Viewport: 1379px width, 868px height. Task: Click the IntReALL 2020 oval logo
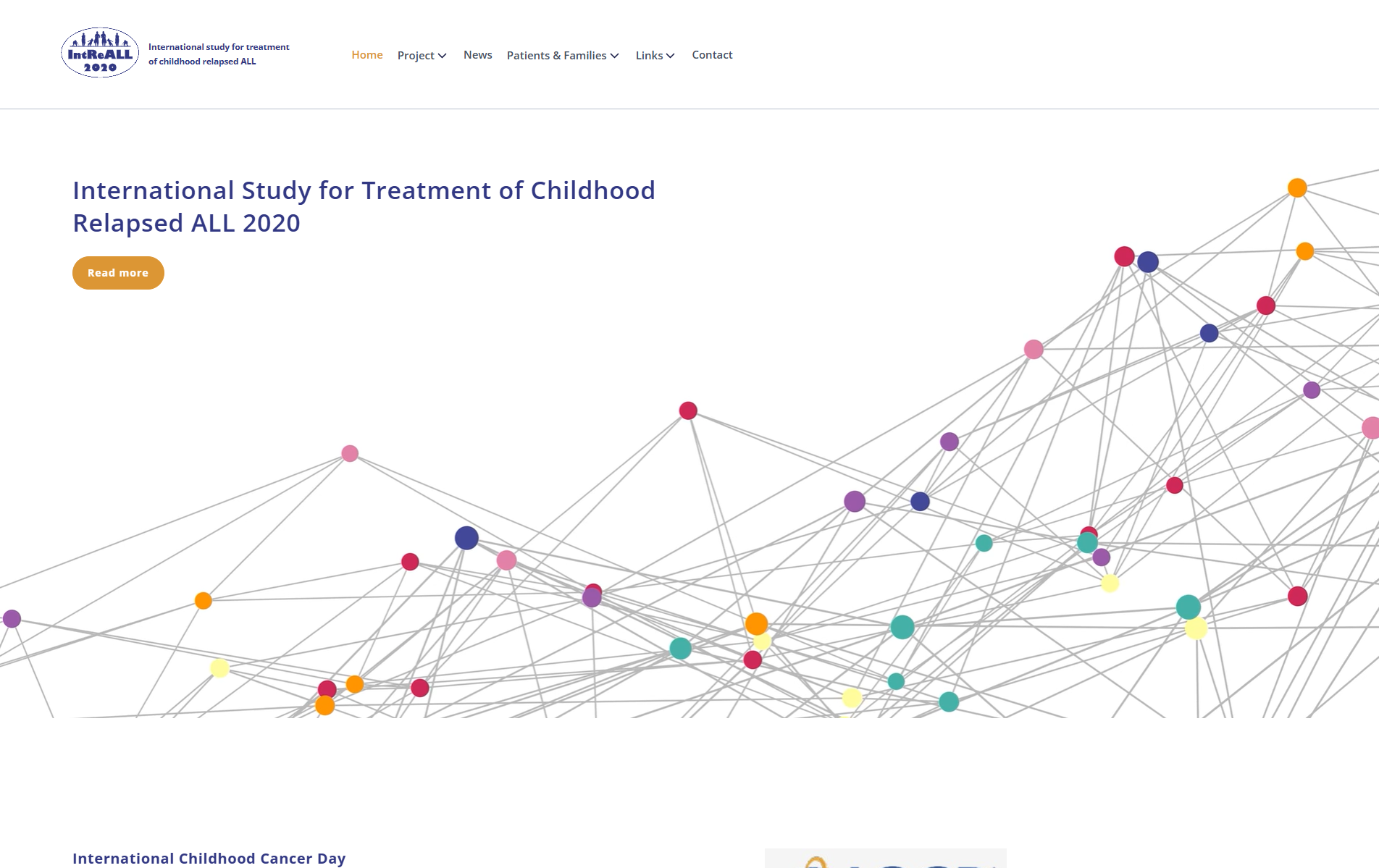pyautogui.click(x=100, y=53)
